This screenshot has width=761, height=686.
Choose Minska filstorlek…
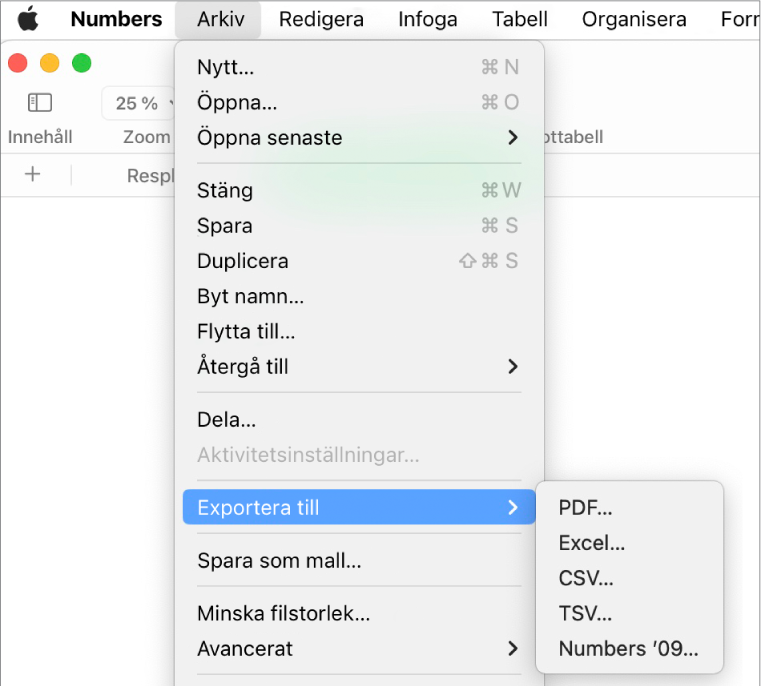click(359, 614)
